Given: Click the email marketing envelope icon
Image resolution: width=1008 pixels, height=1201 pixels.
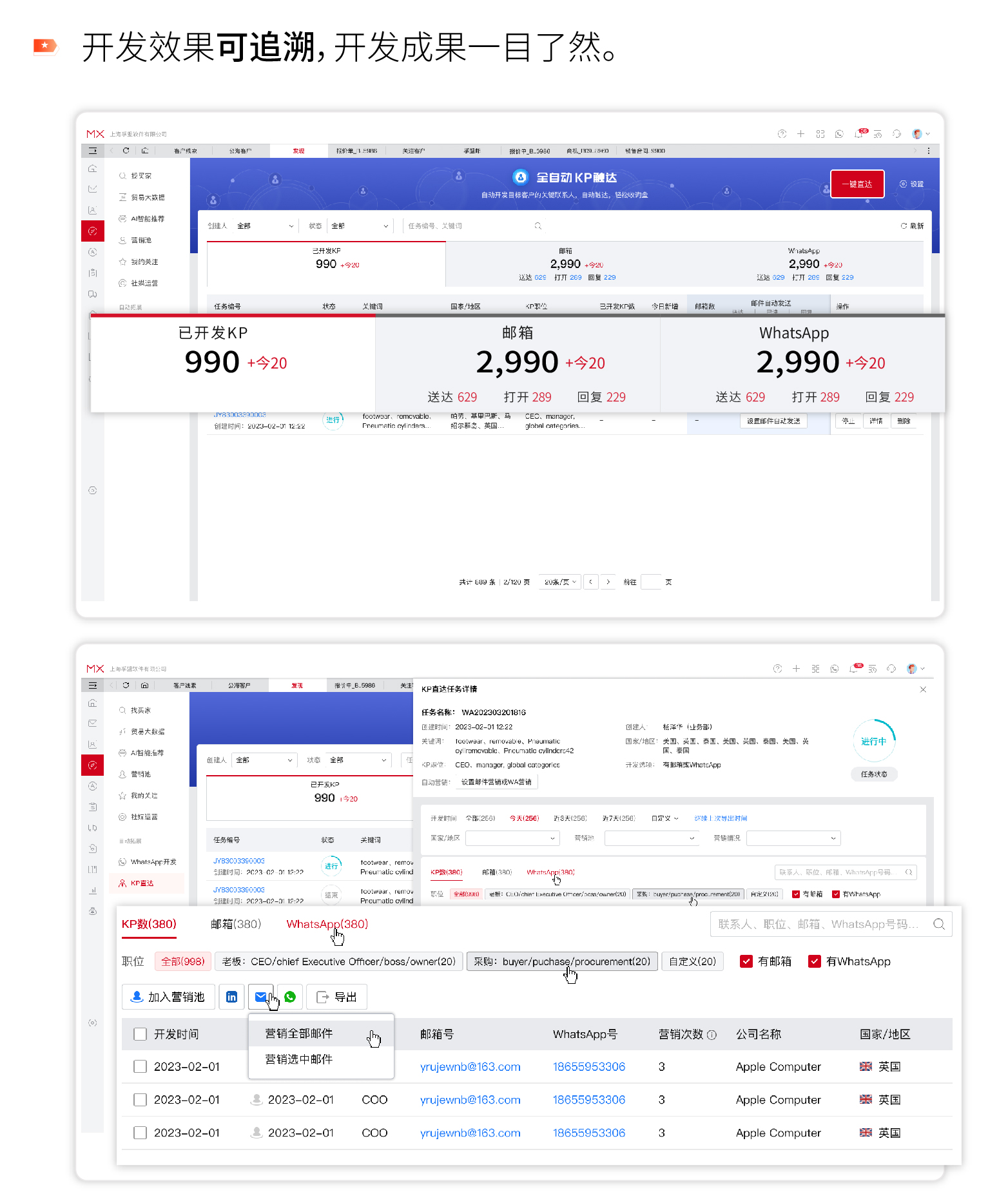Looking at the screenshot, I should point(260,997).
